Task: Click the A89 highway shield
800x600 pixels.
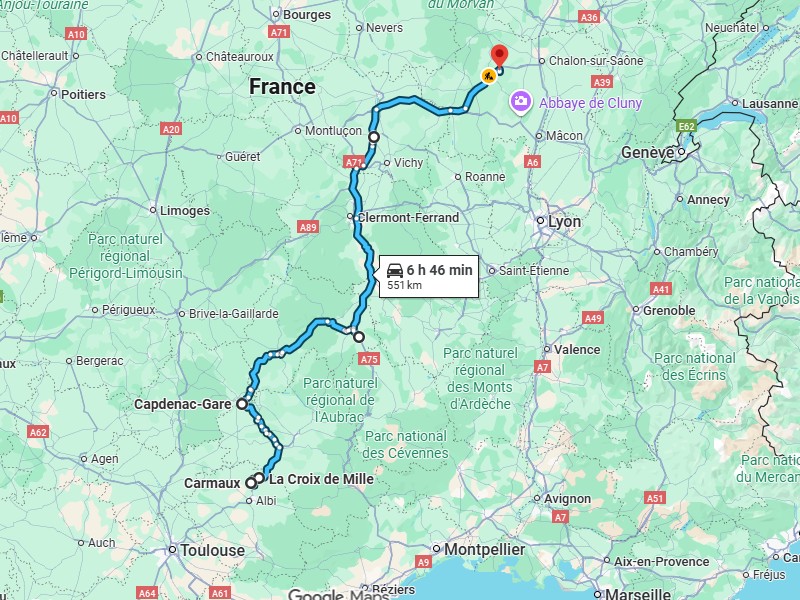Action: [x=308, y=227]
